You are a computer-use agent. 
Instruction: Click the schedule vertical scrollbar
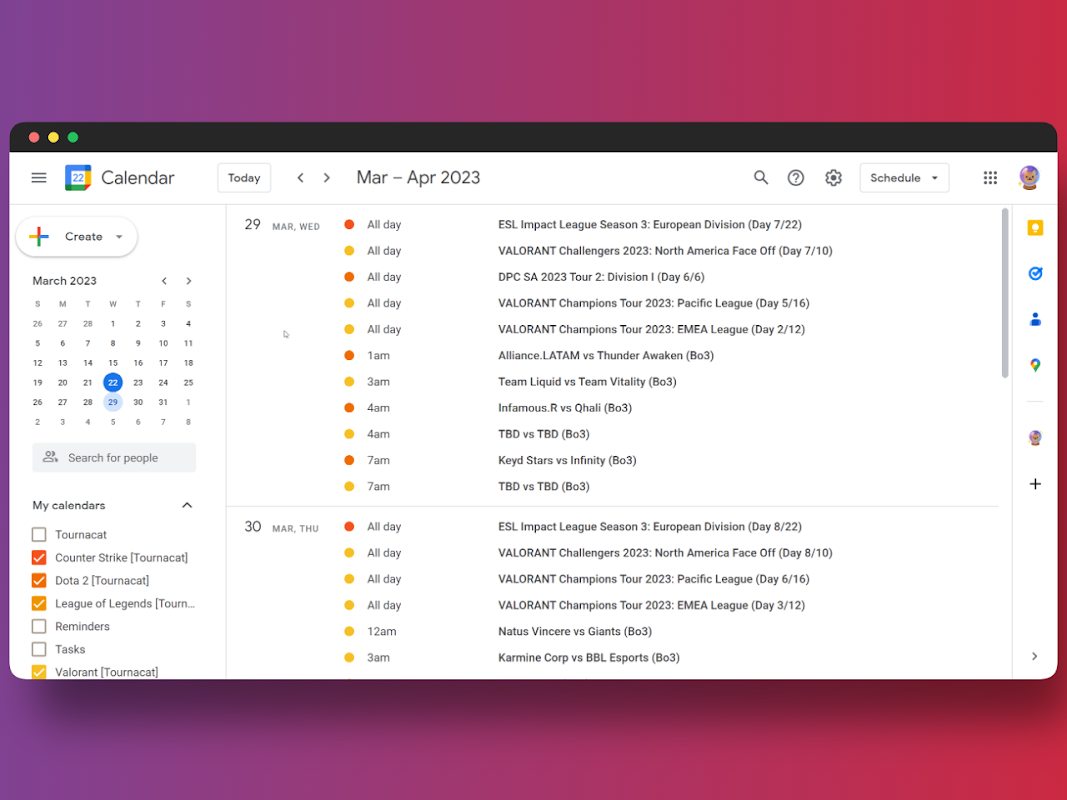pos(1004,293)
